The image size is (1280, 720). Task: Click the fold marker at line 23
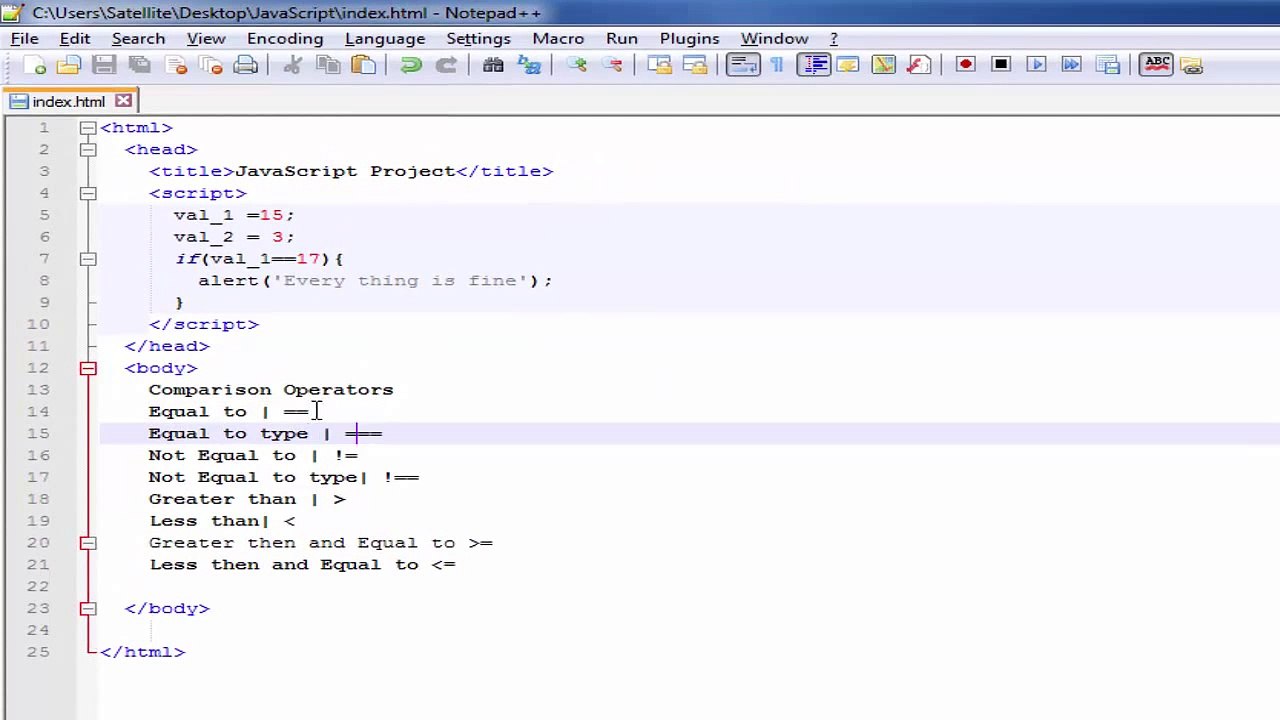tap(88, 608)
